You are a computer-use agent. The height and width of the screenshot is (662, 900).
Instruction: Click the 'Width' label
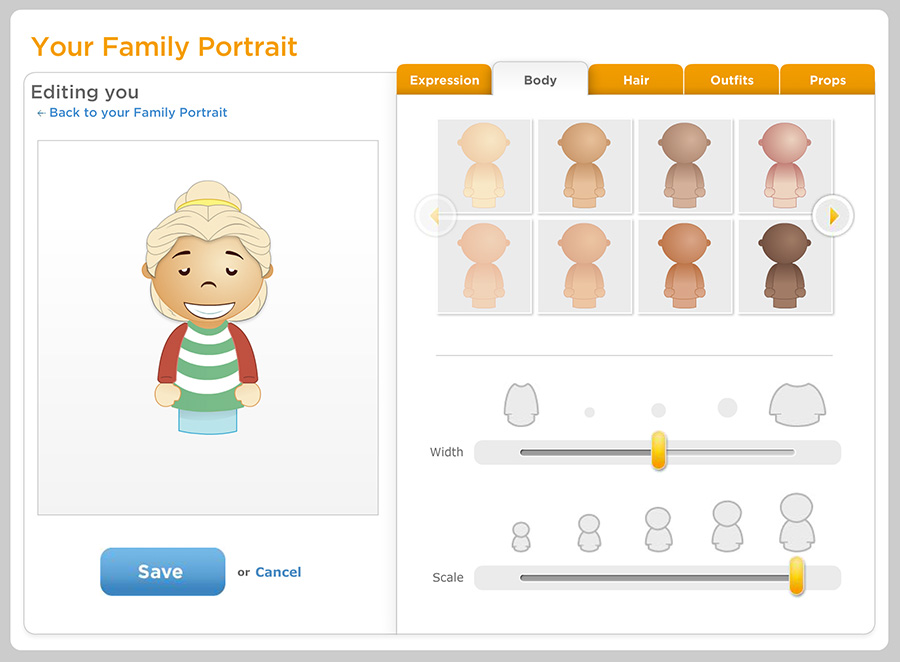(447, 452)
